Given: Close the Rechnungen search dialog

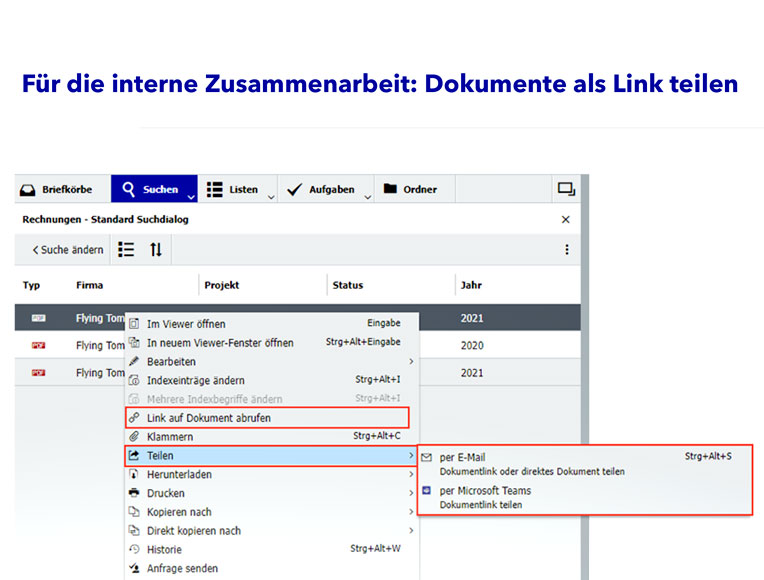Looking at the screenshot, I should [566, 219].
